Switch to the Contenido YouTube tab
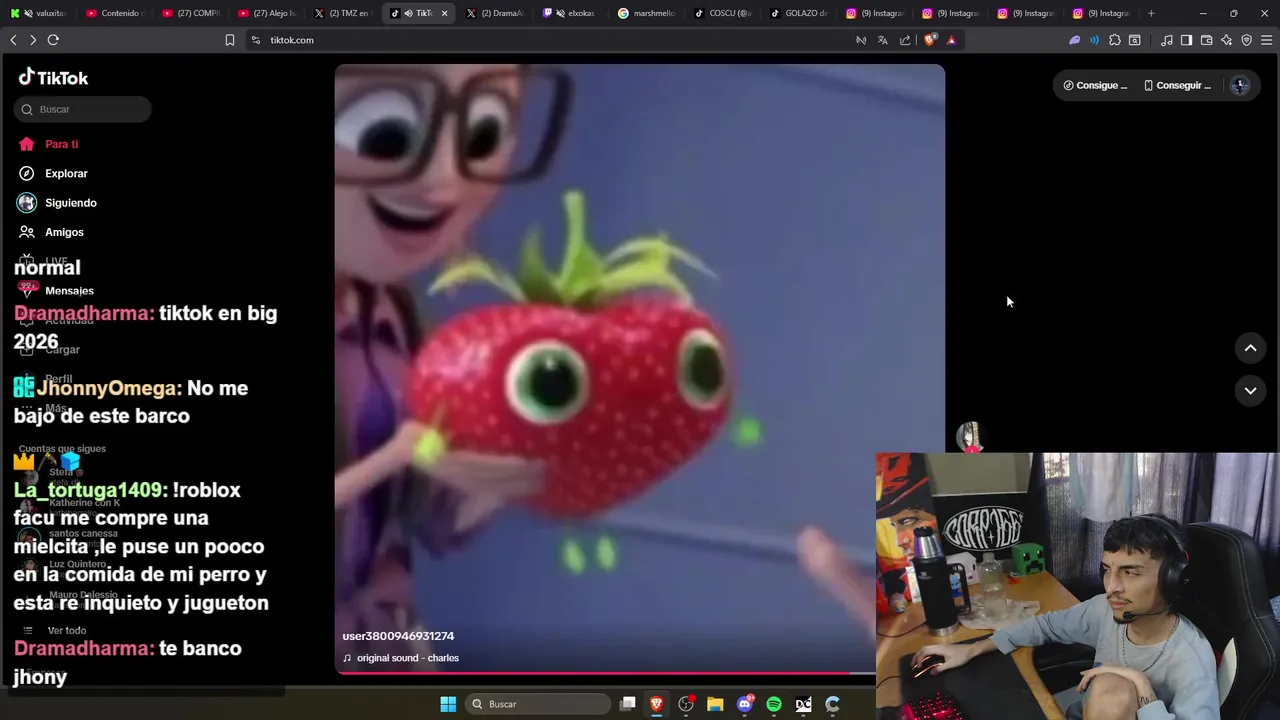1280x720 pixels. [114, 13]
